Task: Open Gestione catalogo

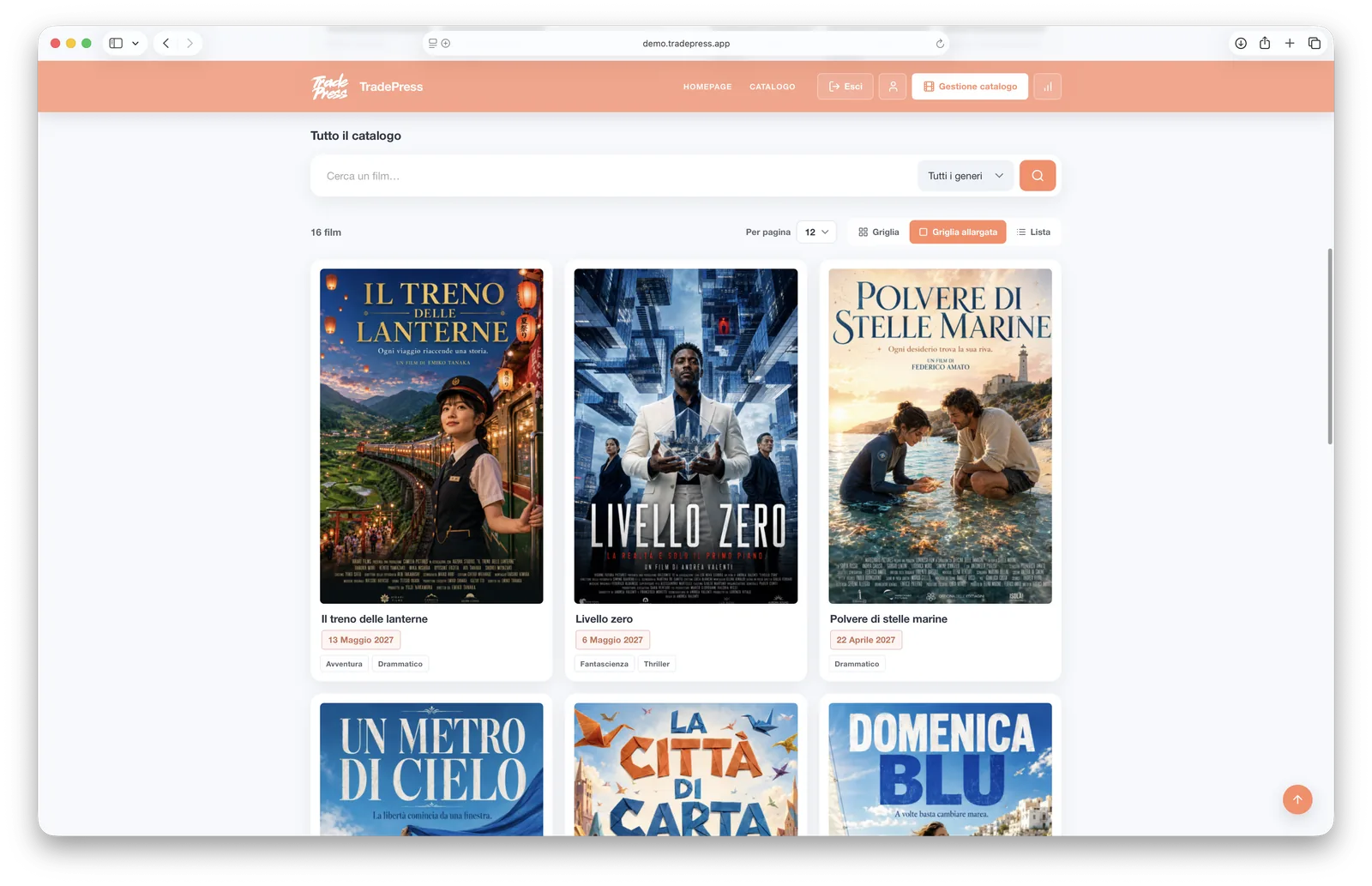Action: point(970,87)
